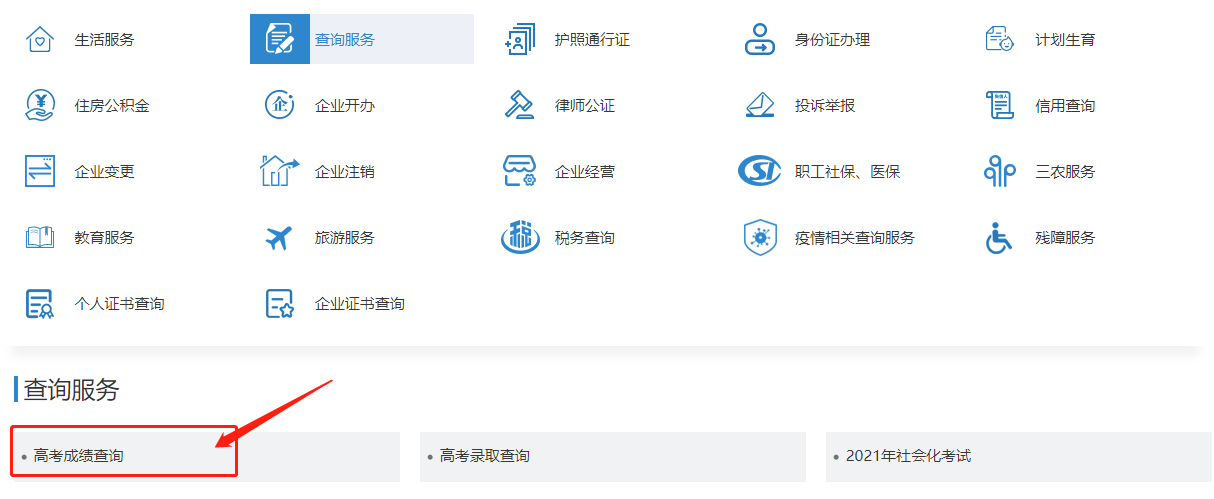1214x499 pixels.
Task: Click the 企业证书查询 label
Action: [x=359, y=304]
